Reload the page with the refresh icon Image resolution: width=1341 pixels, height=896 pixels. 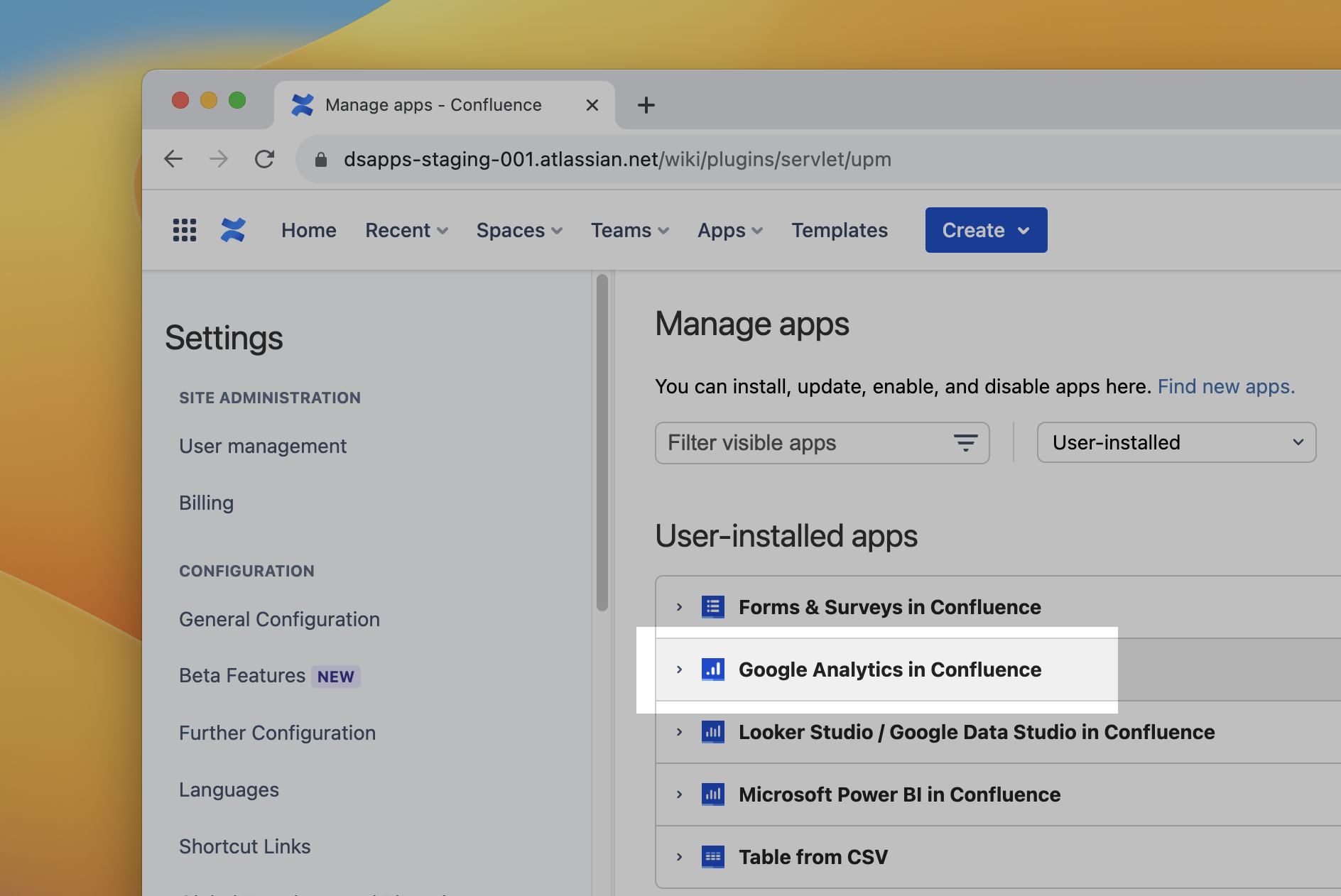264,159
